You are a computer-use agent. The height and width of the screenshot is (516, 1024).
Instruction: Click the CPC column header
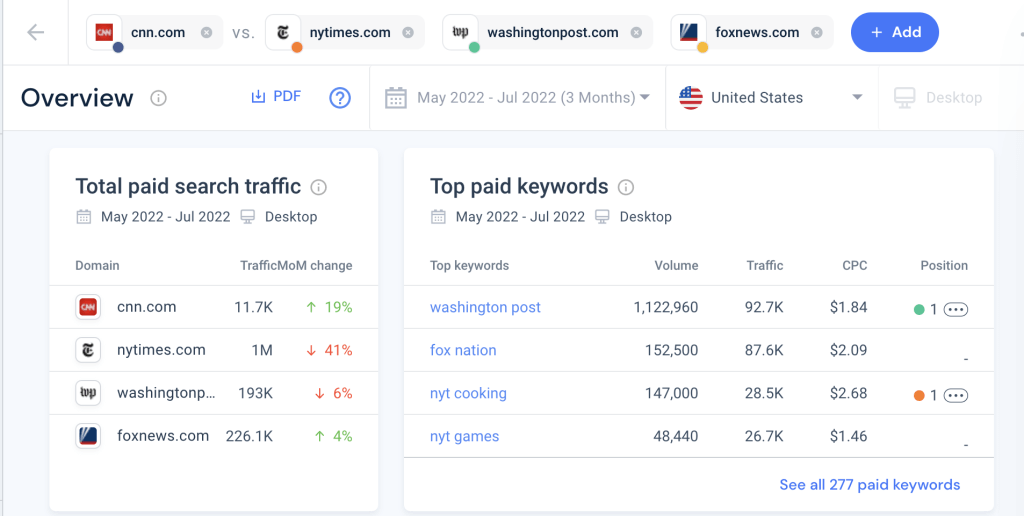(x=855, y=266)
